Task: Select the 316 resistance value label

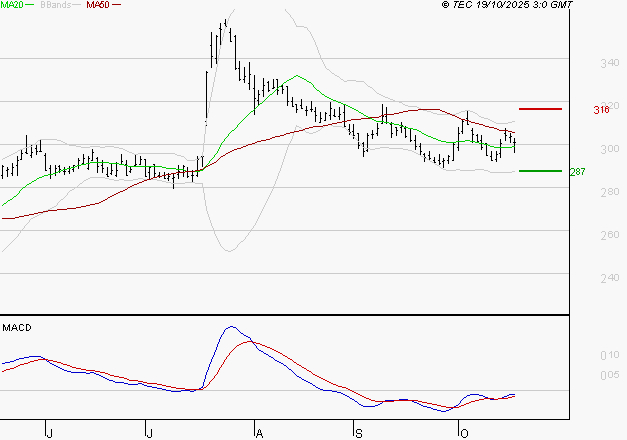Action: pyautogui.click(x=602, y=110)
